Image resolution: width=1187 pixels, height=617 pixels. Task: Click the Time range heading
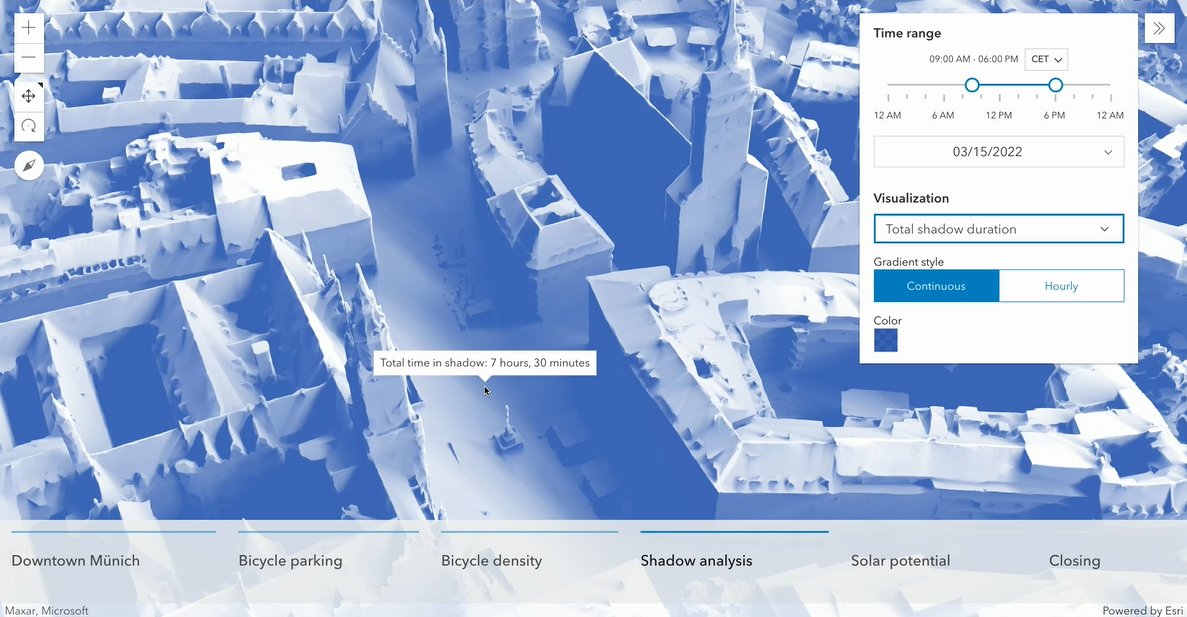[x=907, y=33]
